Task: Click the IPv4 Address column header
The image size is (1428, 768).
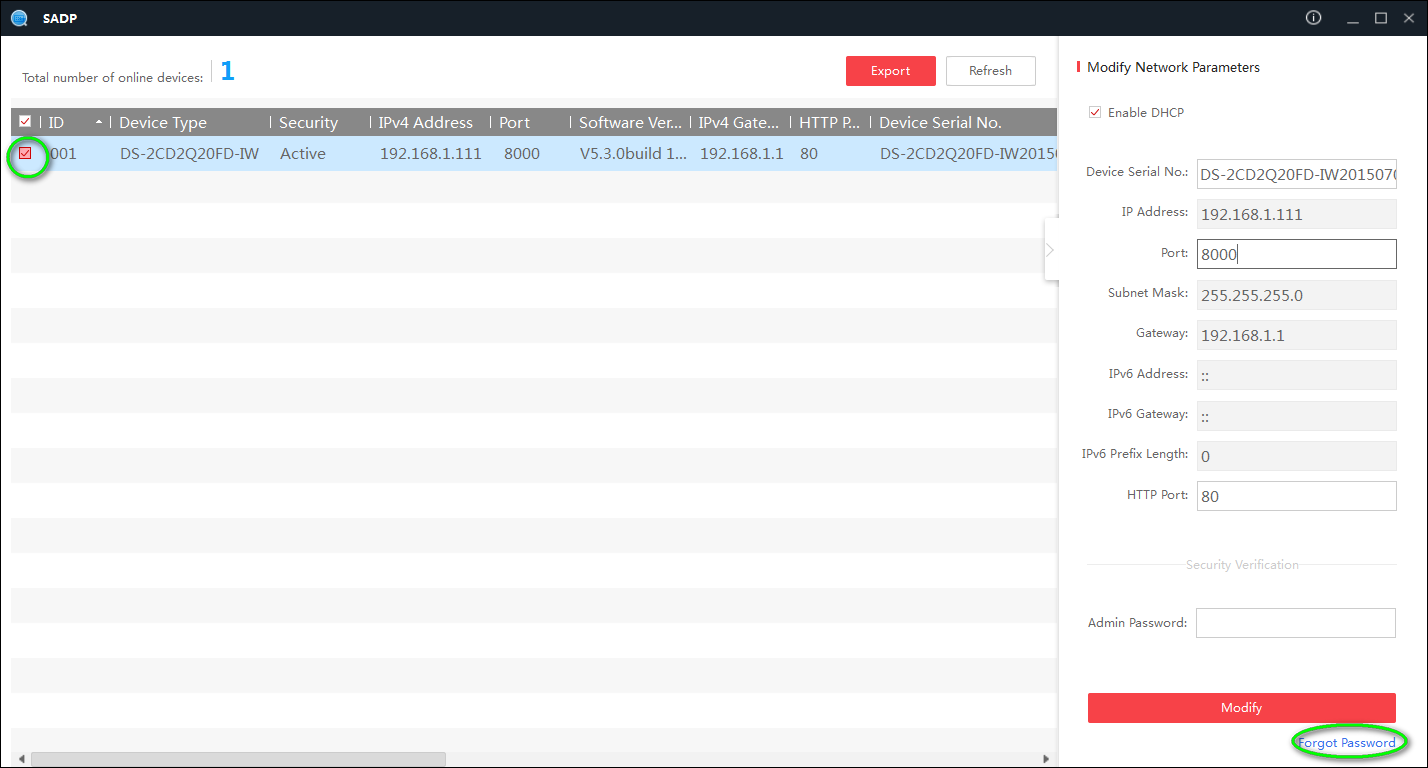Action: 426,121
